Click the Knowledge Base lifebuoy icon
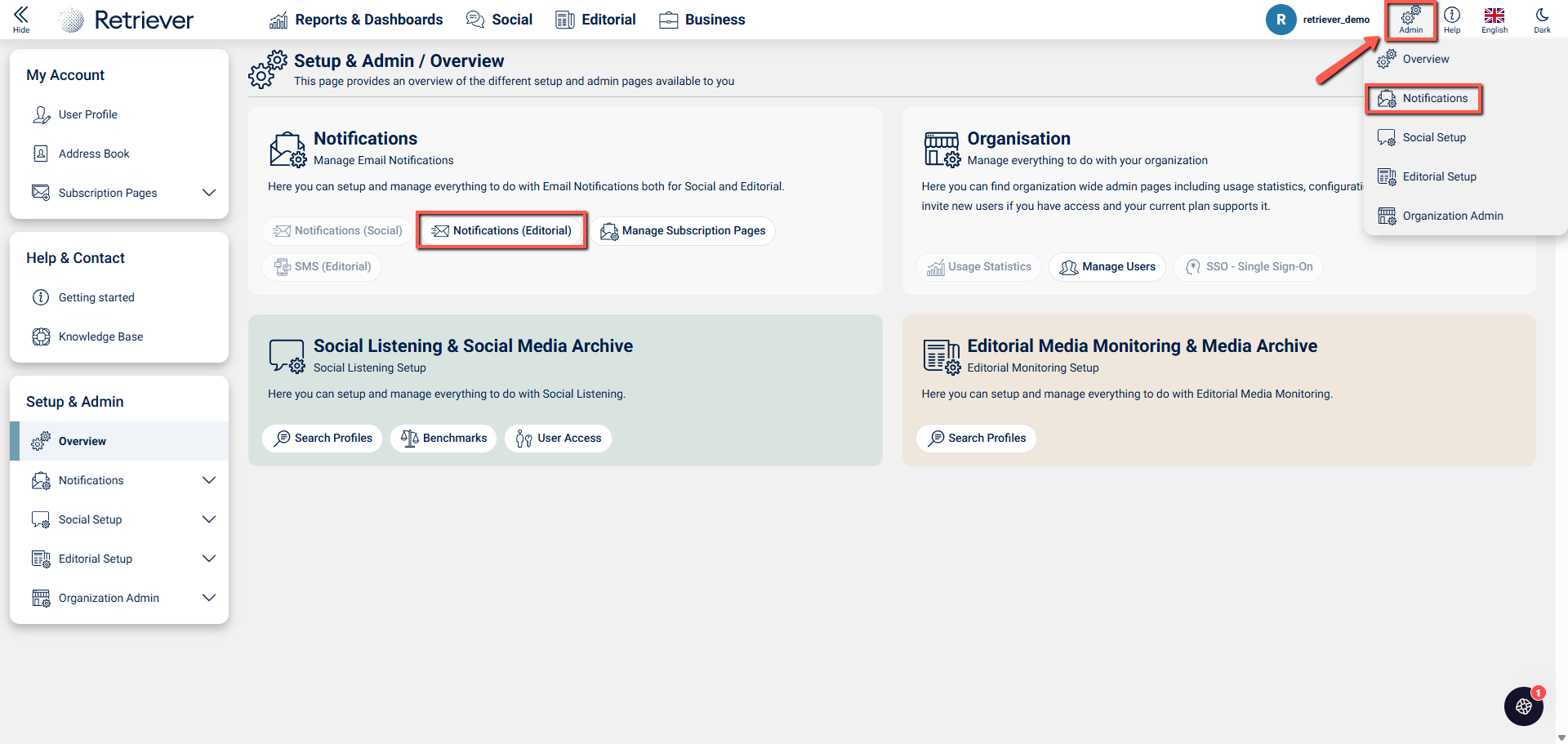1568x744 pixels. tap(41, 336)
